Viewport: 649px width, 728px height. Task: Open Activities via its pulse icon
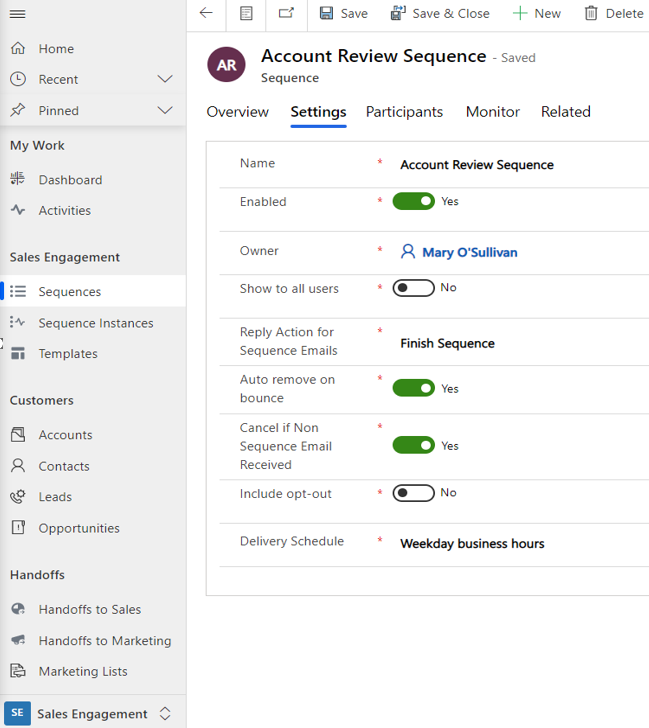pos(18,210)
